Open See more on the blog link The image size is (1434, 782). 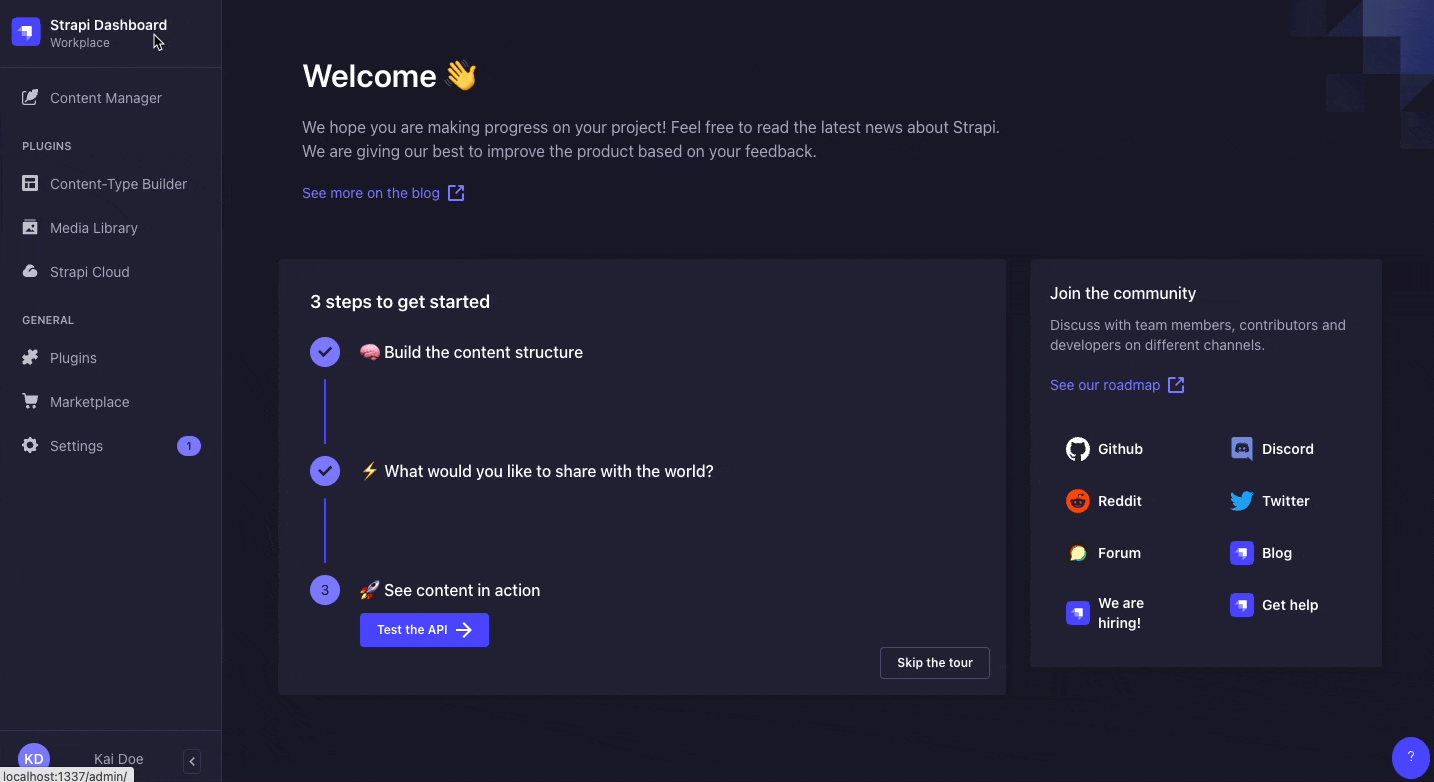pyautogui.click(x=371, y=193)
